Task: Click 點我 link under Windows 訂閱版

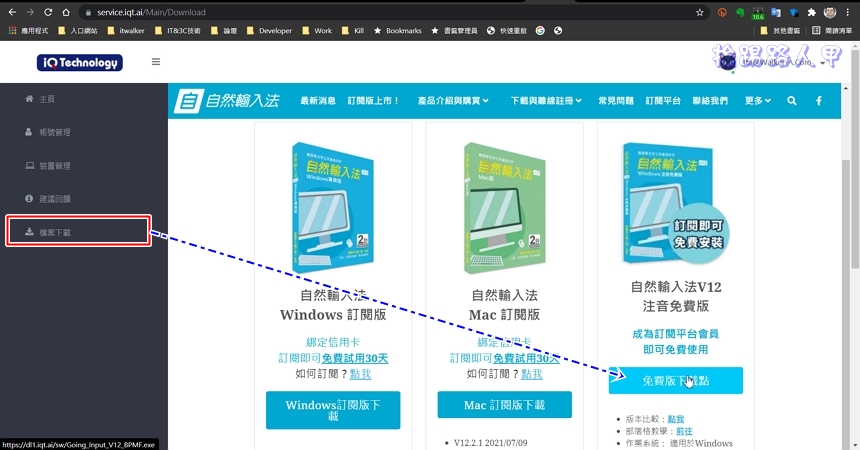Action: click(360, 374)
